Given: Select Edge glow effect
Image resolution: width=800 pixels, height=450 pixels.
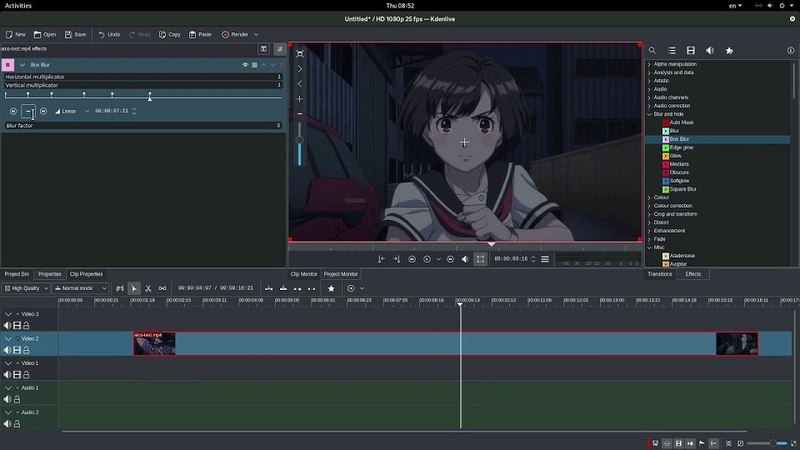Looking at the screenshot, I should coord(681,147).
